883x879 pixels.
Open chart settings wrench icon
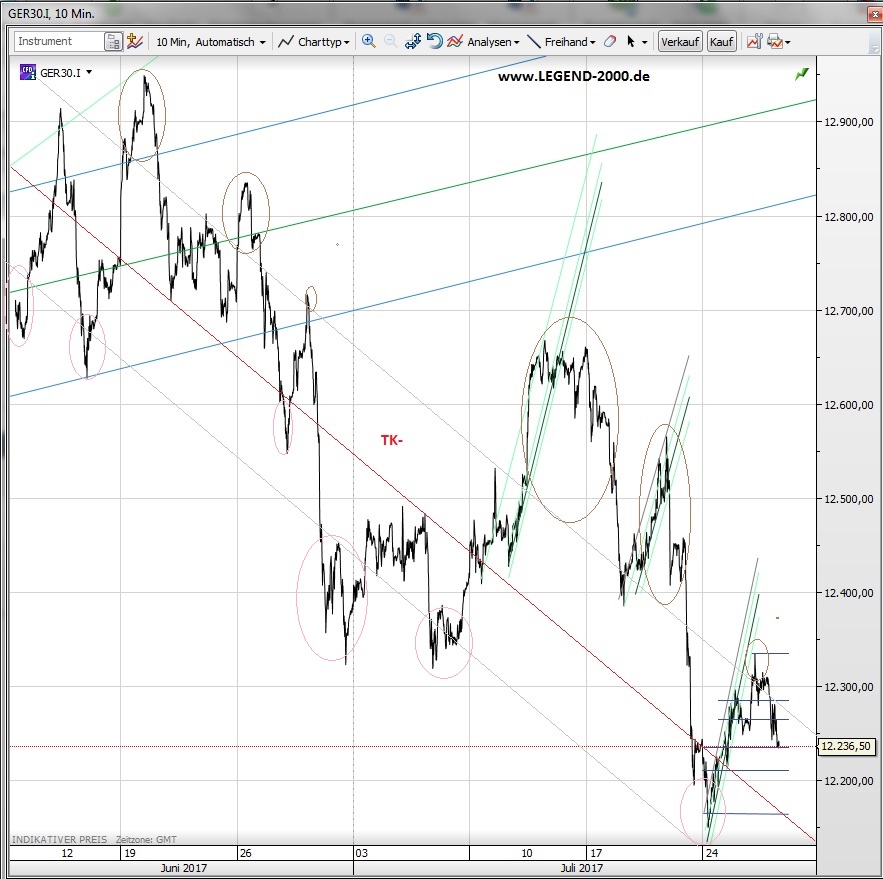tap(751, 41)
